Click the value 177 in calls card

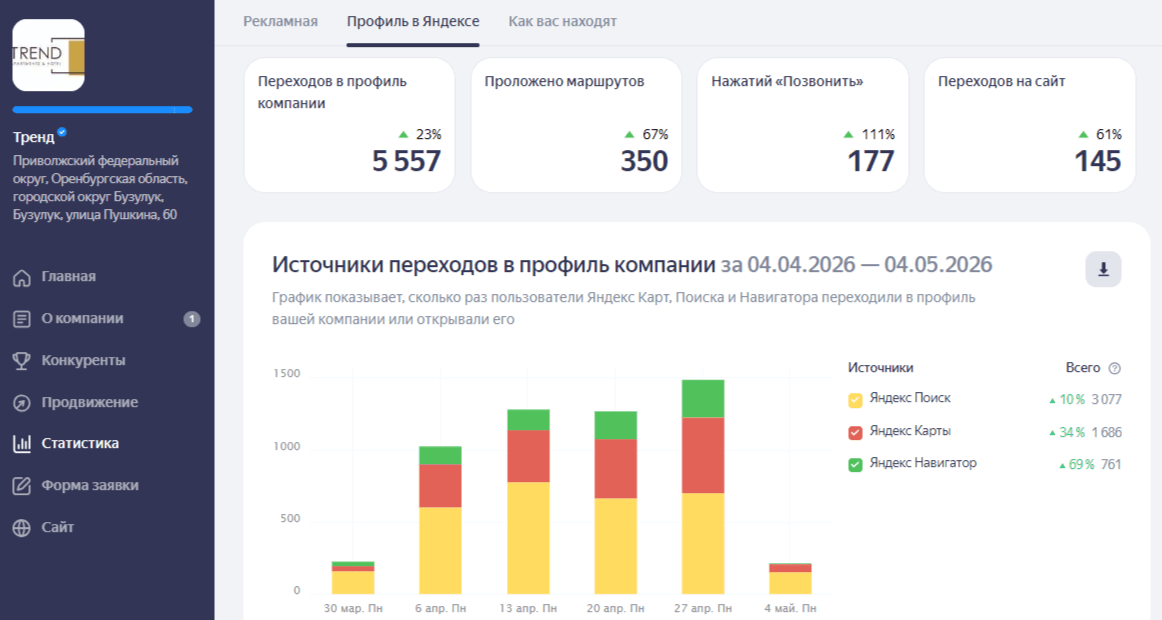click(x=871, y=161)
